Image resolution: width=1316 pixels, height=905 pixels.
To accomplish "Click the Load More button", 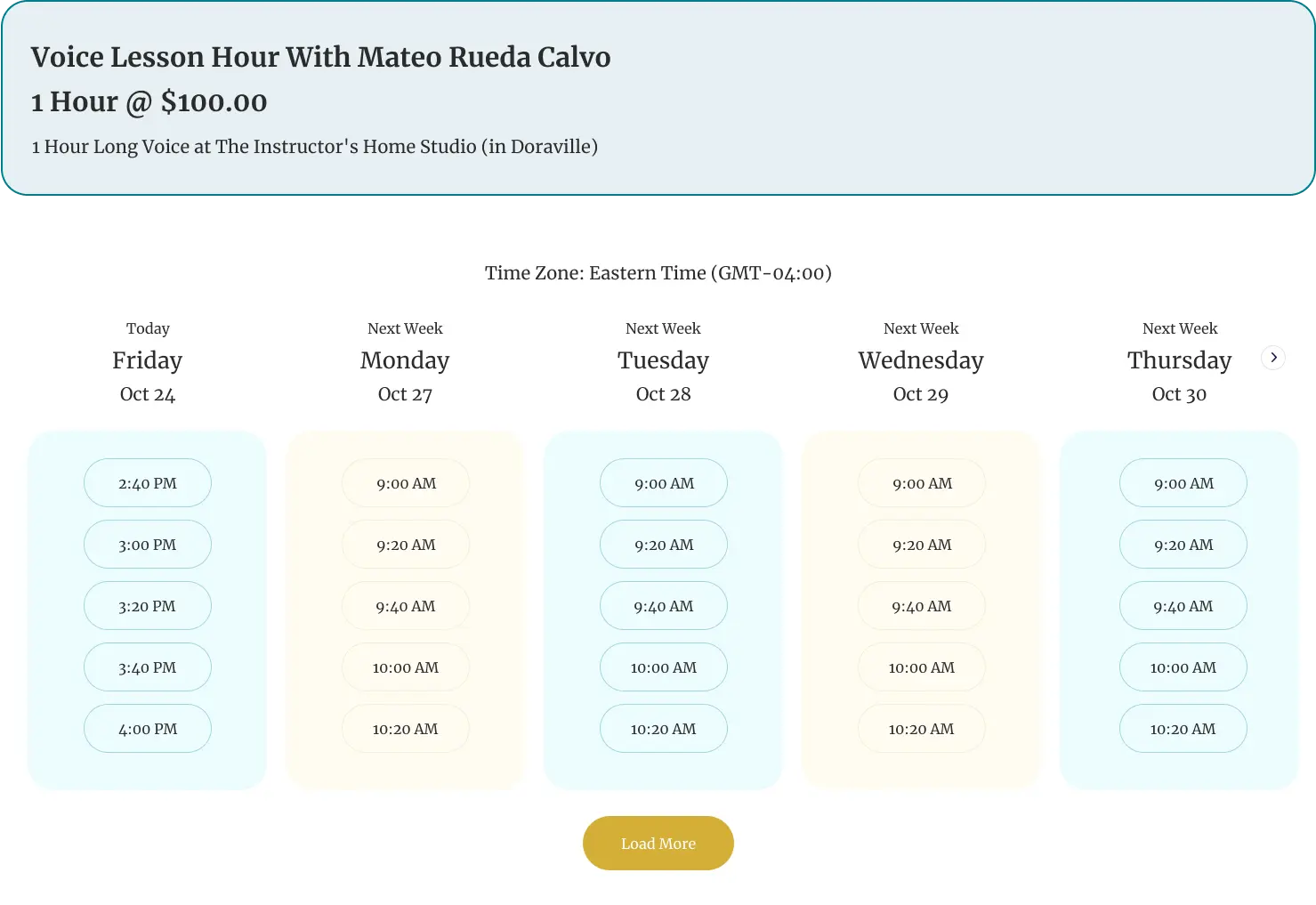I will (658, 844).
